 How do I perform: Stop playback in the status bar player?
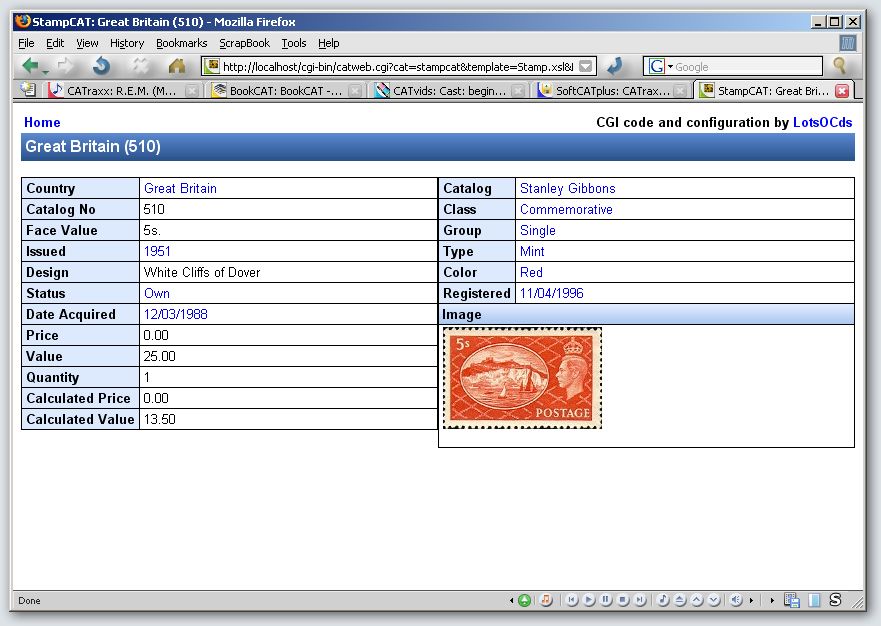tap(623, 600)
